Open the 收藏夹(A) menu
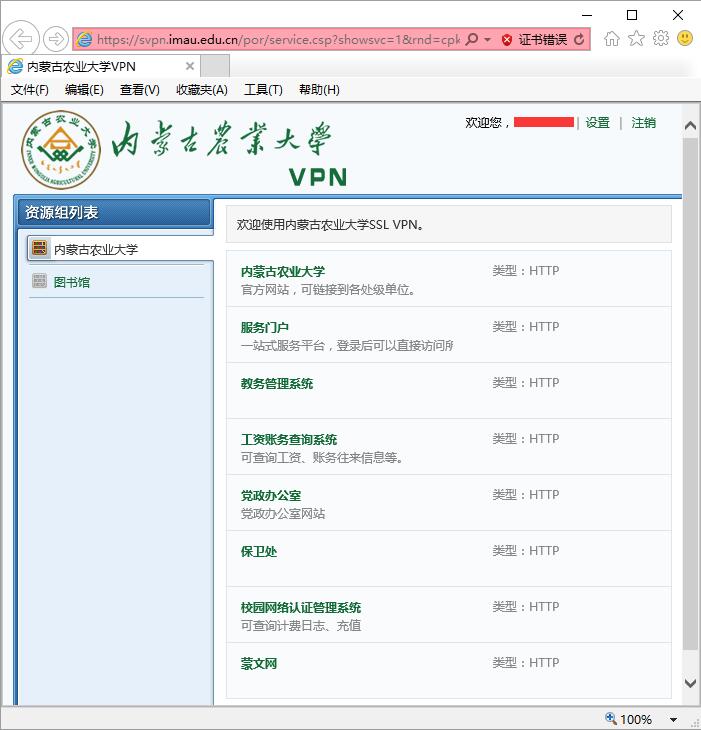The image size is (701, 730). tap(202, 90)
